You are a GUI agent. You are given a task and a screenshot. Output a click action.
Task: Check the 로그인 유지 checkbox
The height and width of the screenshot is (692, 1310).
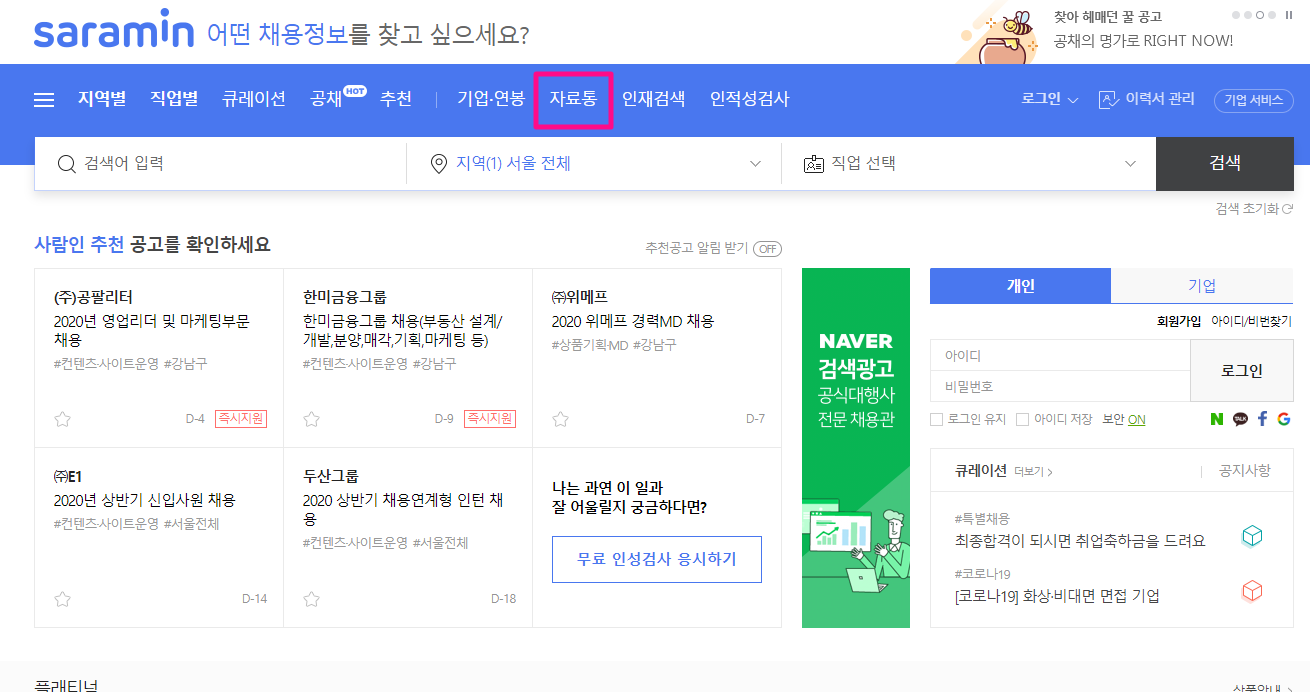click(x=937, y=420)
